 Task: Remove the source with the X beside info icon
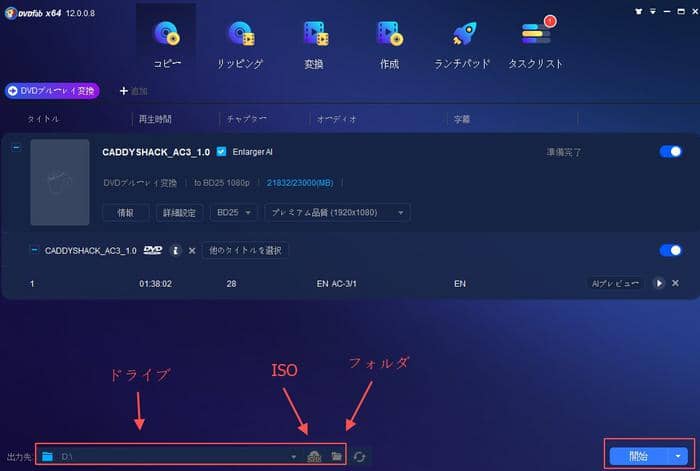pos(192,251)
